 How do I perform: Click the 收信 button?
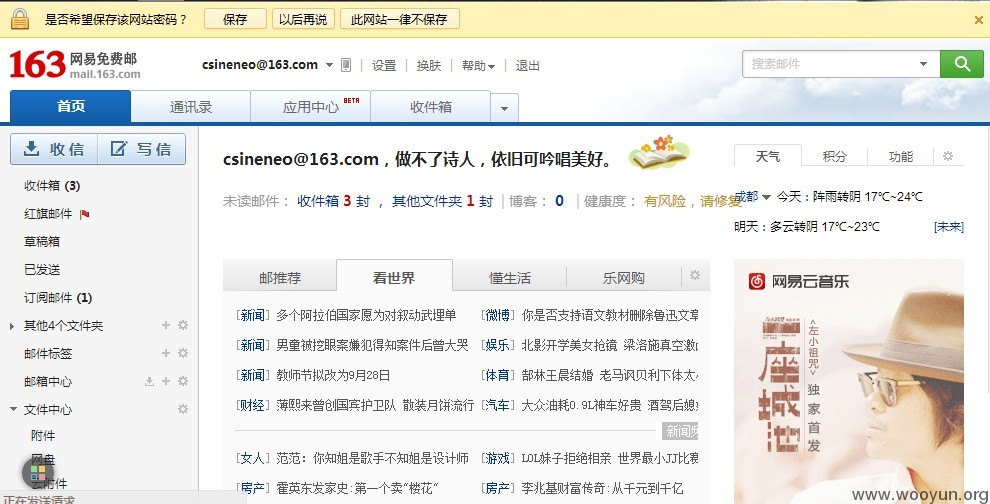(x=54, y=149)
